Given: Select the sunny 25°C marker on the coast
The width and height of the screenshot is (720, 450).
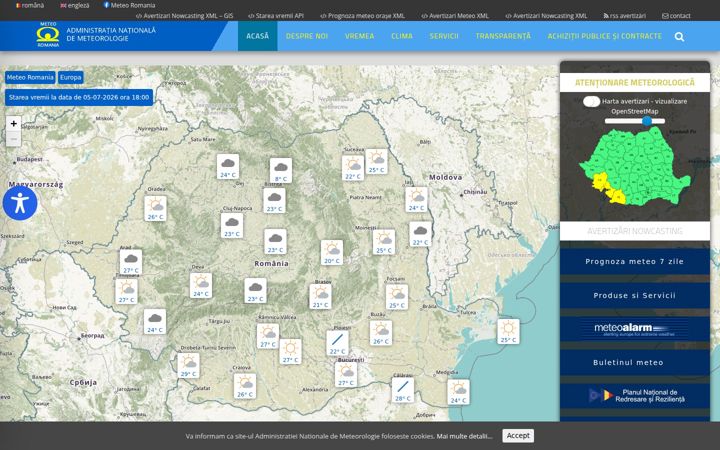Looking at the screenshot, I should click(508, 332).
